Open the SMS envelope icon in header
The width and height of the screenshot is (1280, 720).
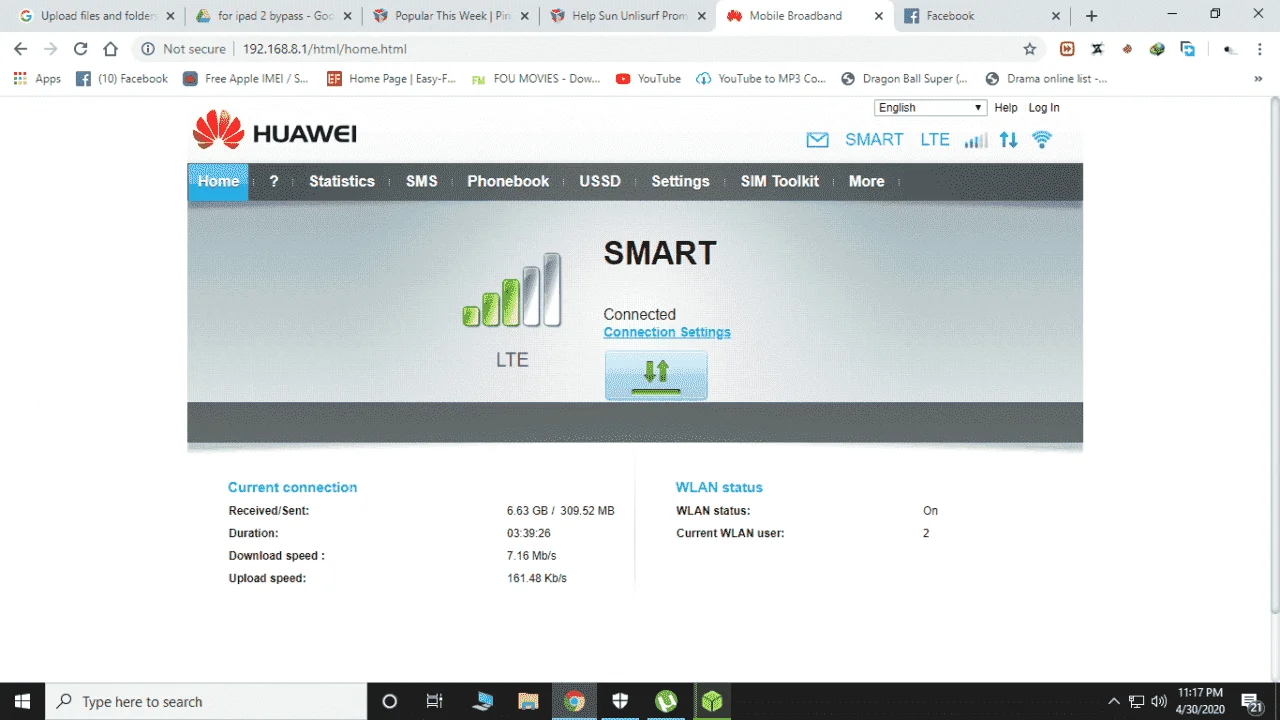817,140
